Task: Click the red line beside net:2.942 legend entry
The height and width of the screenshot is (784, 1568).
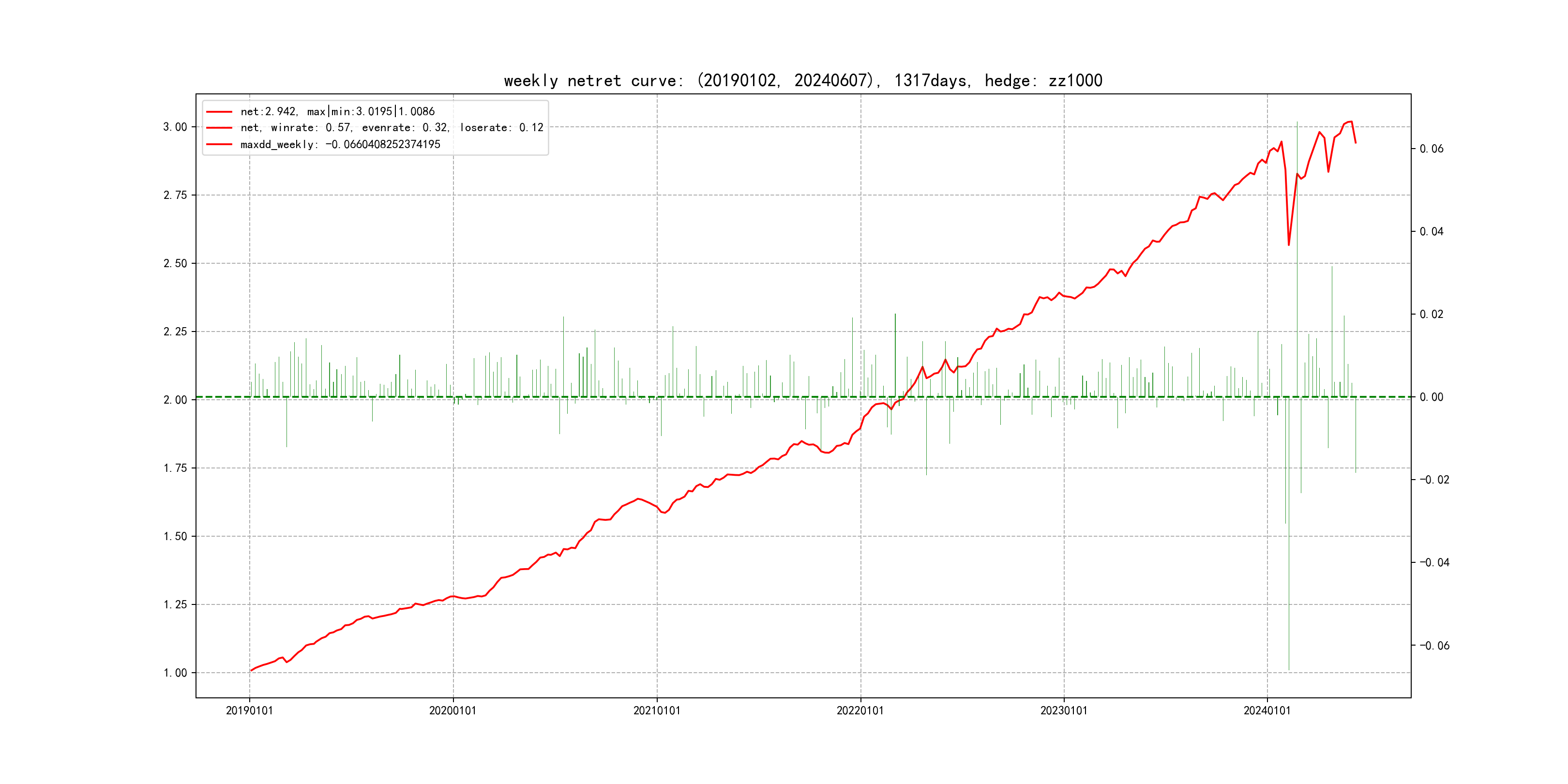Action: (x=219, y=112)
